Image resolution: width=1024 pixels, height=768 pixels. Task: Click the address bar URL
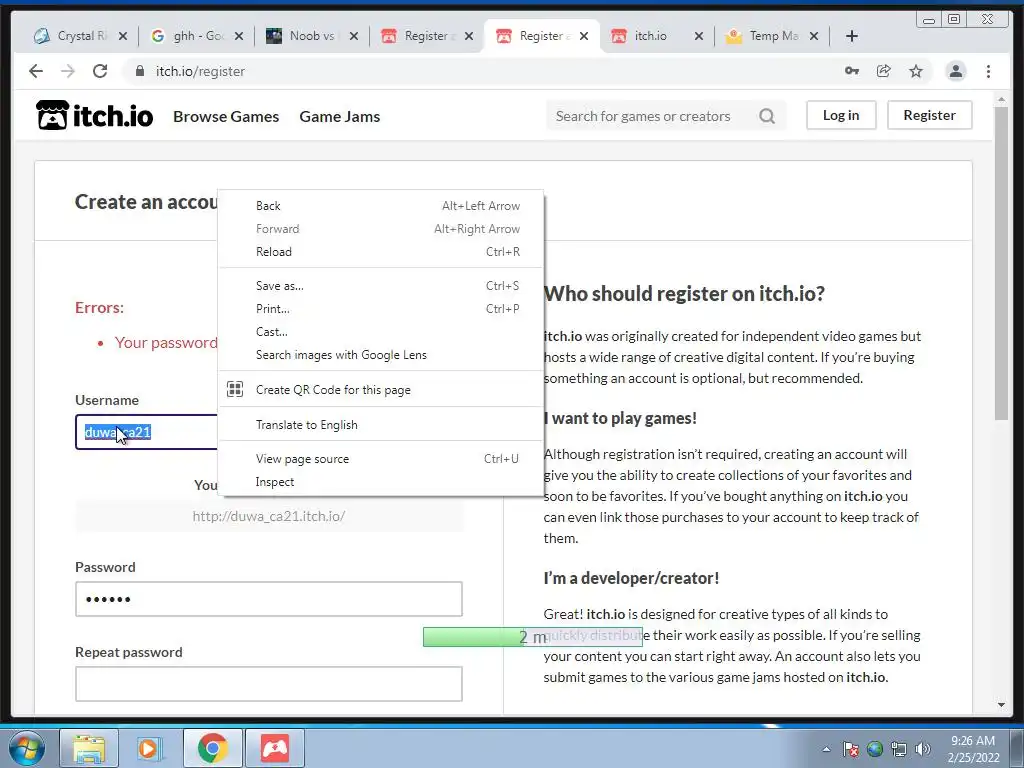pos(200,71)
